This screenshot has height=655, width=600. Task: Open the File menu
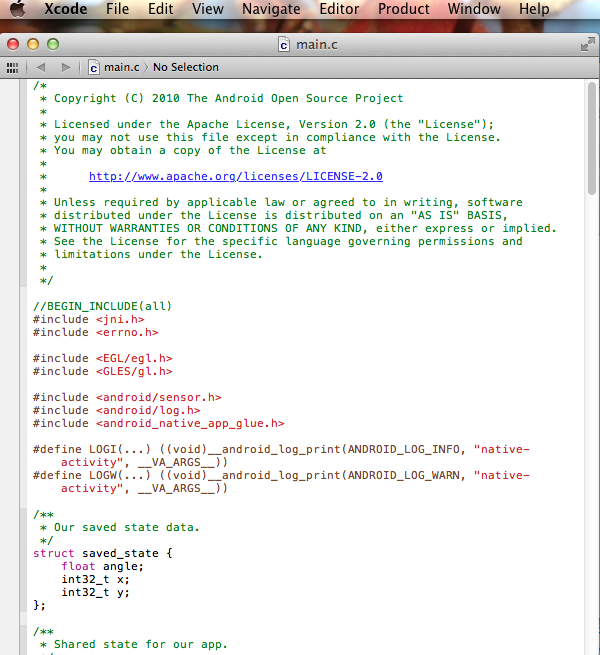(117, 9)
